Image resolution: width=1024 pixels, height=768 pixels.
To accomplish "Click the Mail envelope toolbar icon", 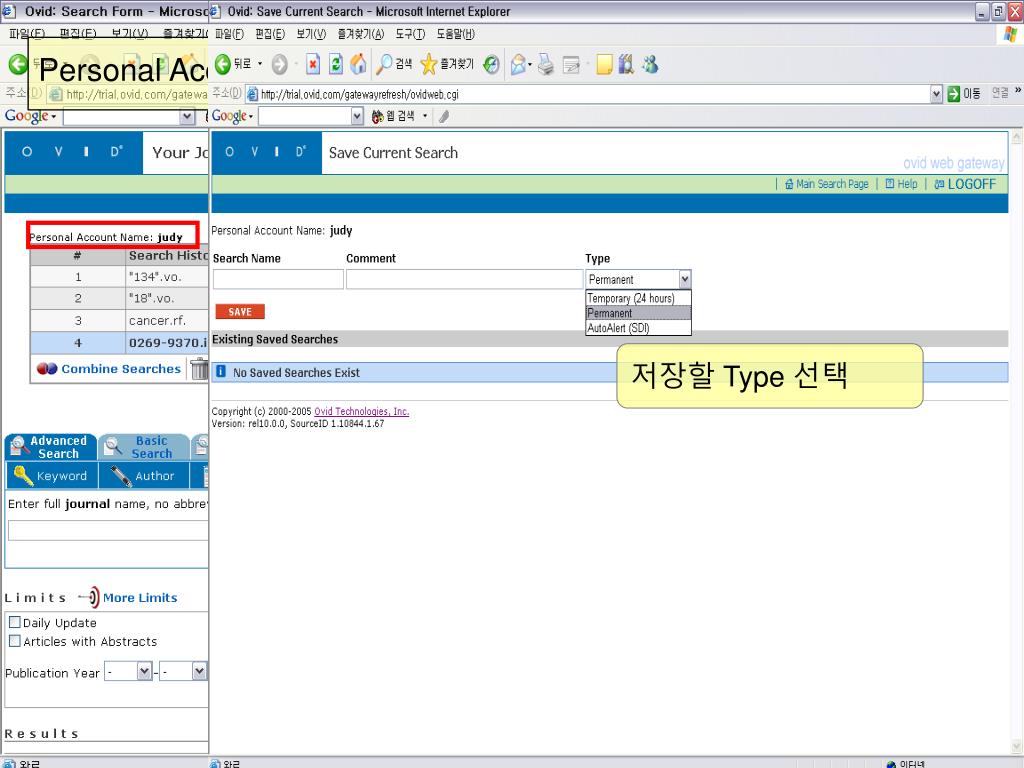I will point(520,64).
